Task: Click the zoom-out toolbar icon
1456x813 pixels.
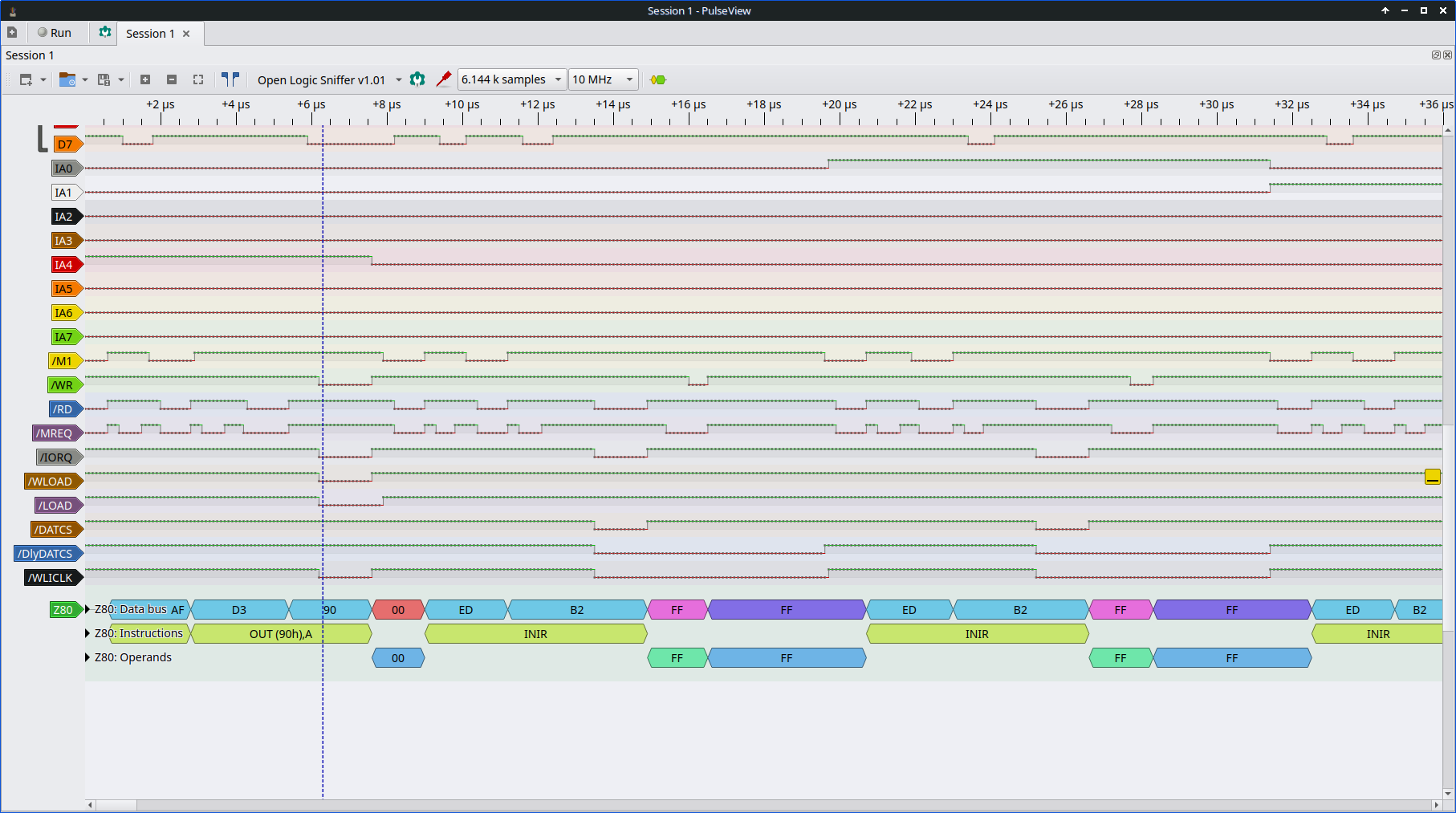Action: coord(172,79)
